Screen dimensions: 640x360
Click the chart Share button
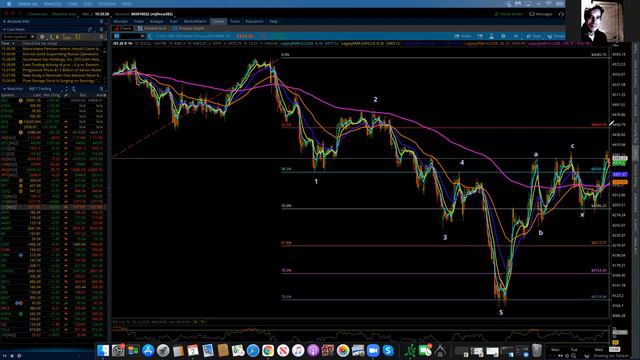click(x=463, y=36)
